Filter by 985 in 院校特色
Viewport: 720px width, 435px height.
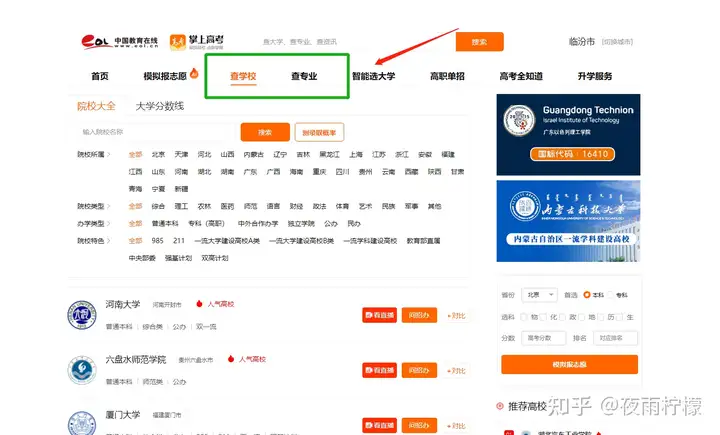coord(158,241)
